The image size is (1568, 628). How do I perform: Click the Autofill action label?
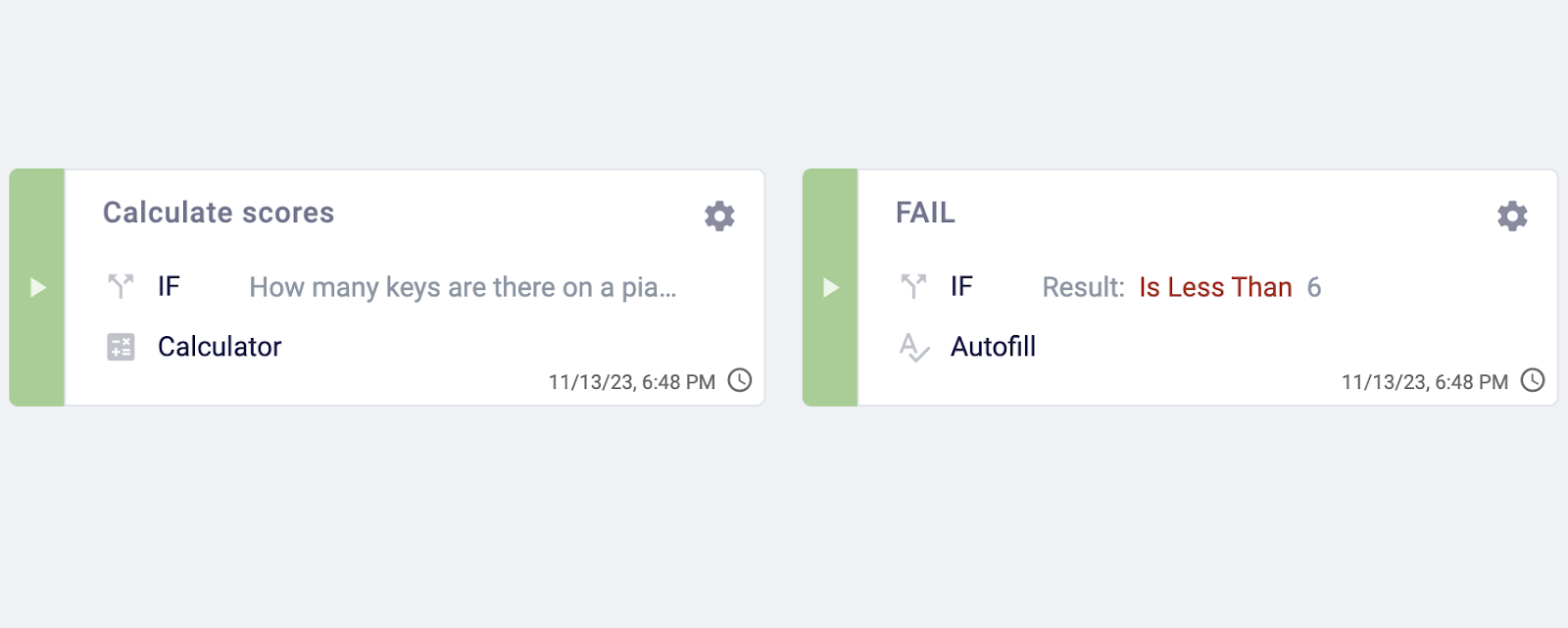tap(993, 347)
